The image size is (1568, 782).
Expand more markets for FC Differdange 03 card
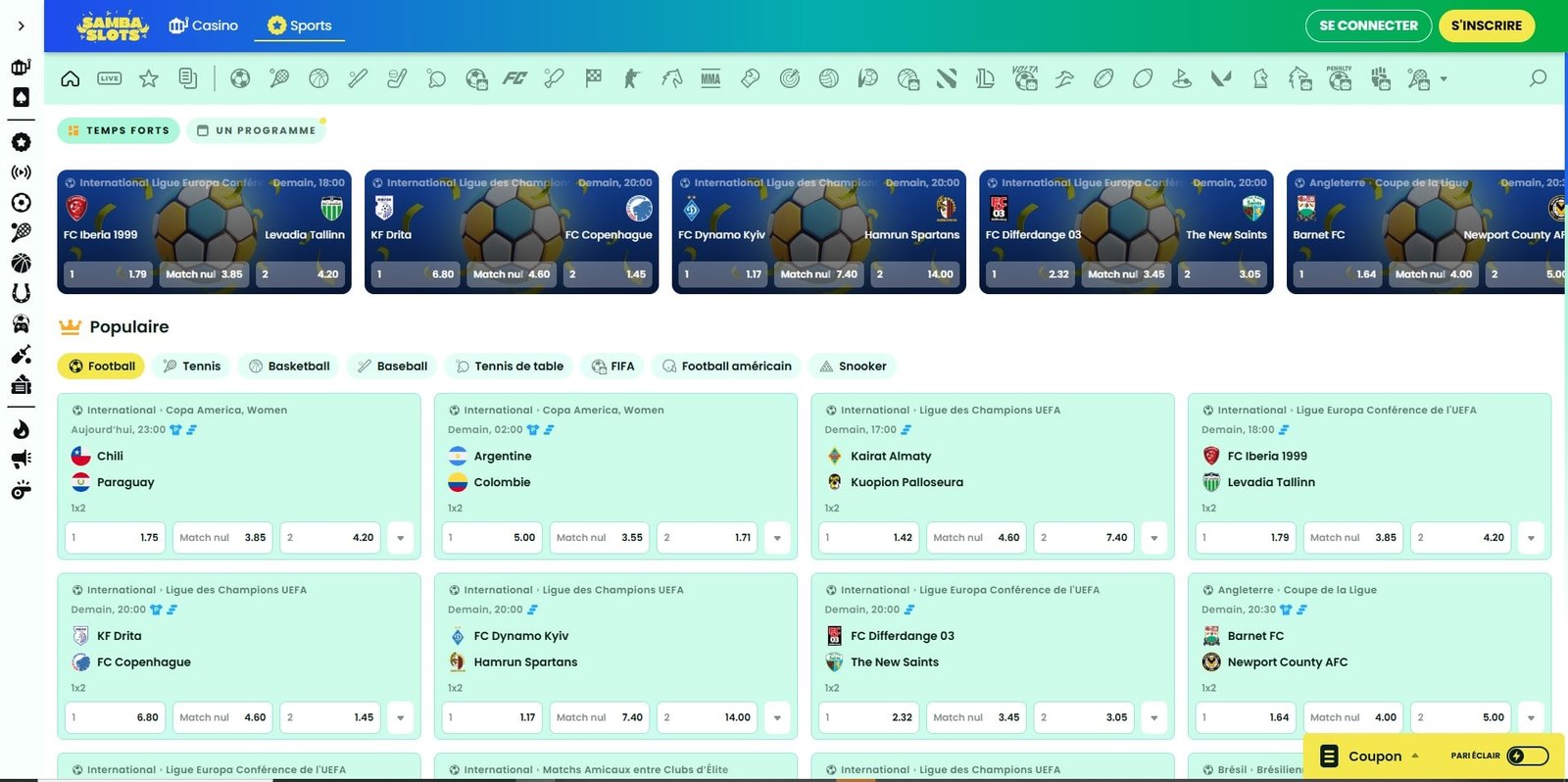(1153, 717)
